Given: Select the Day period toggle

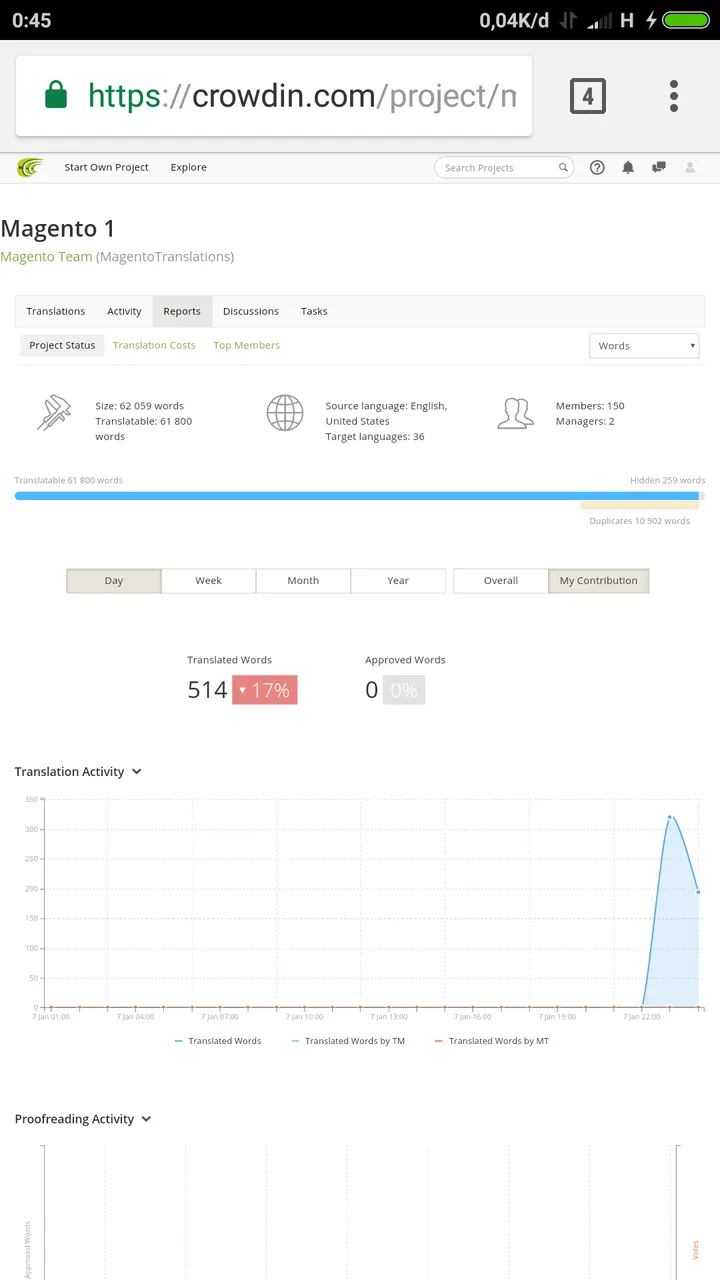Looking at the screenshot, I should coord(114,581).
